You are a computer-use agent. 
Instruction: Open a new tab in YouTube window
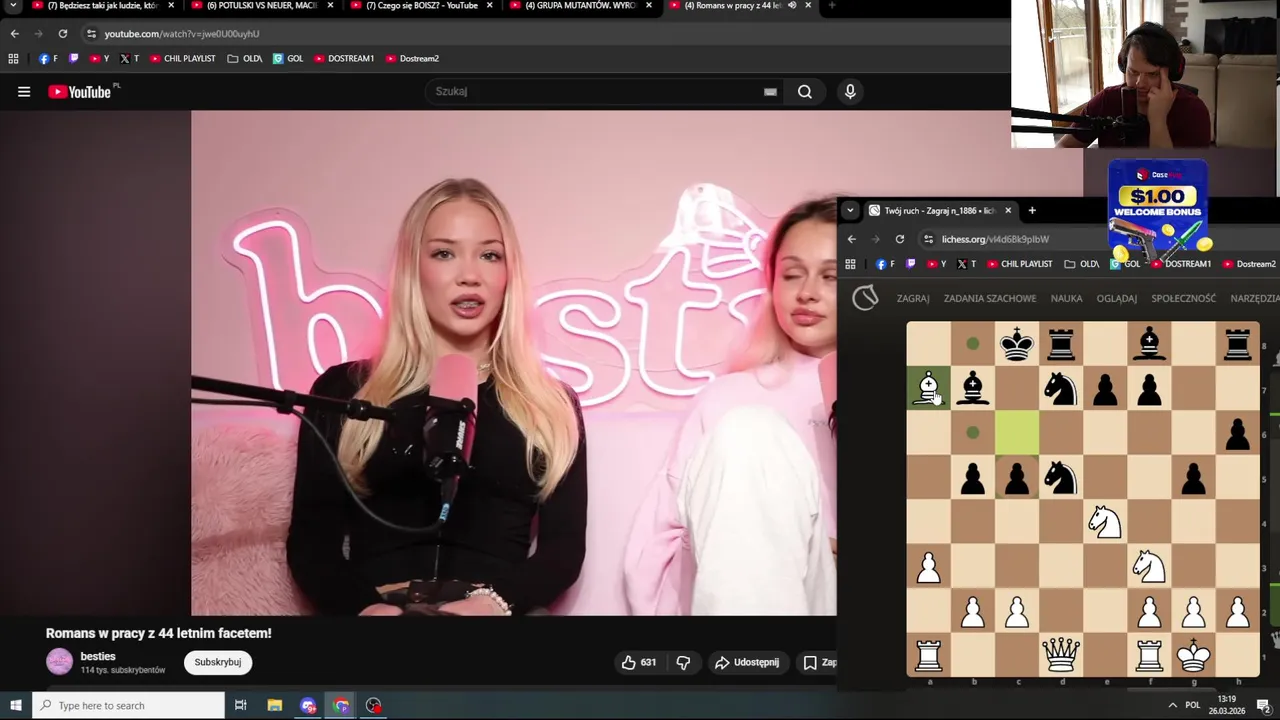coord(831,6)
